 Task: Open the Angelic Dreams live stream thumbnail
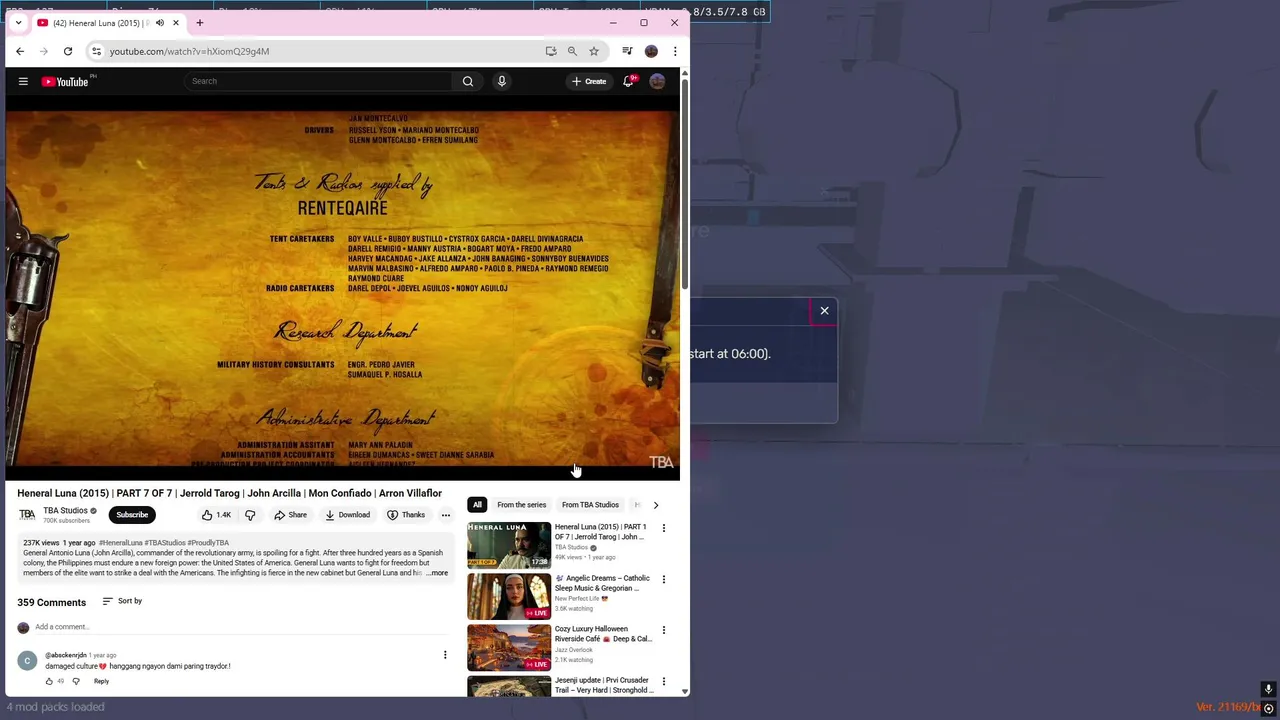[509, 596]
